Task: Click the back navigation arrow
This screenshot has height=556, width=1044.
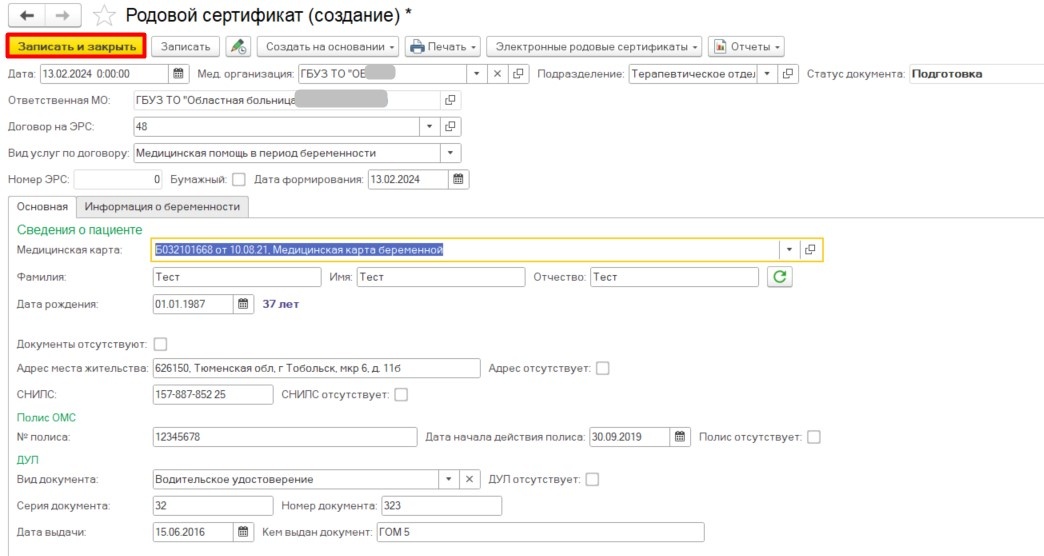Action: pos(25,15)
